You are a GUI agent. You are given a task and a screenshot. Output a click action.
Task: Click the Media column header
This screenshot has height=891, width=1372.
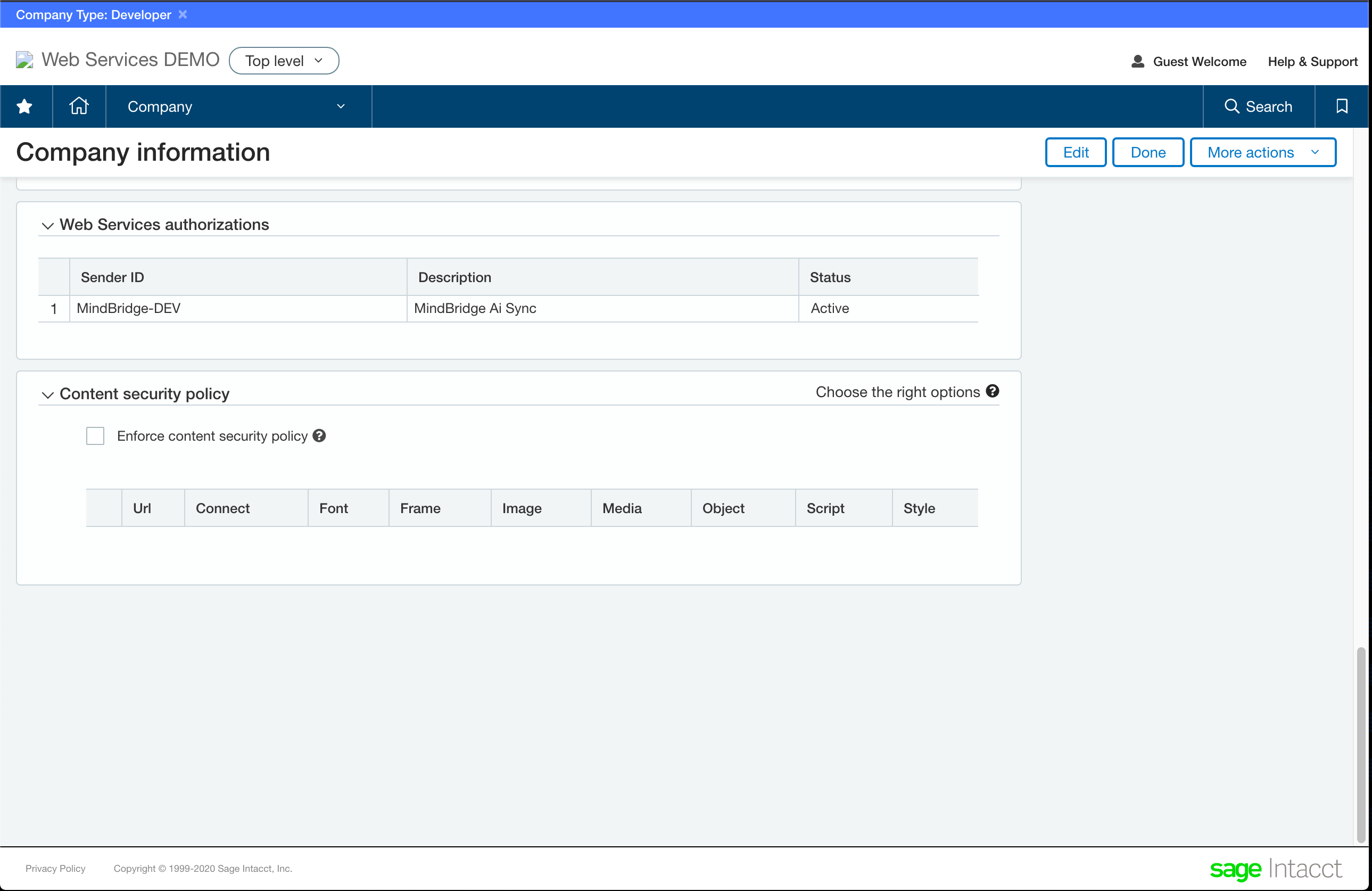click(641, 508)
